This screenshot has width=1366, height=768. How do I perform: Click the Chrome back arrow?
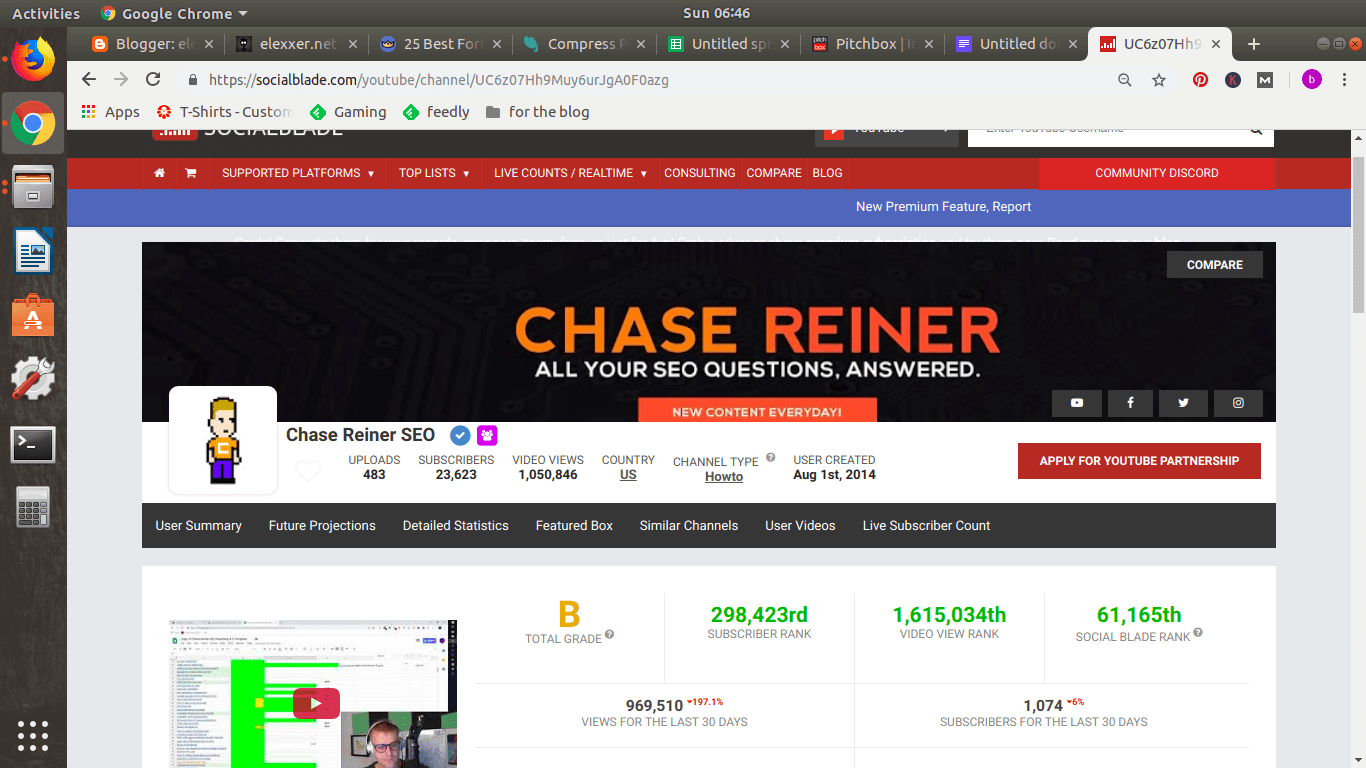point(89,80)
